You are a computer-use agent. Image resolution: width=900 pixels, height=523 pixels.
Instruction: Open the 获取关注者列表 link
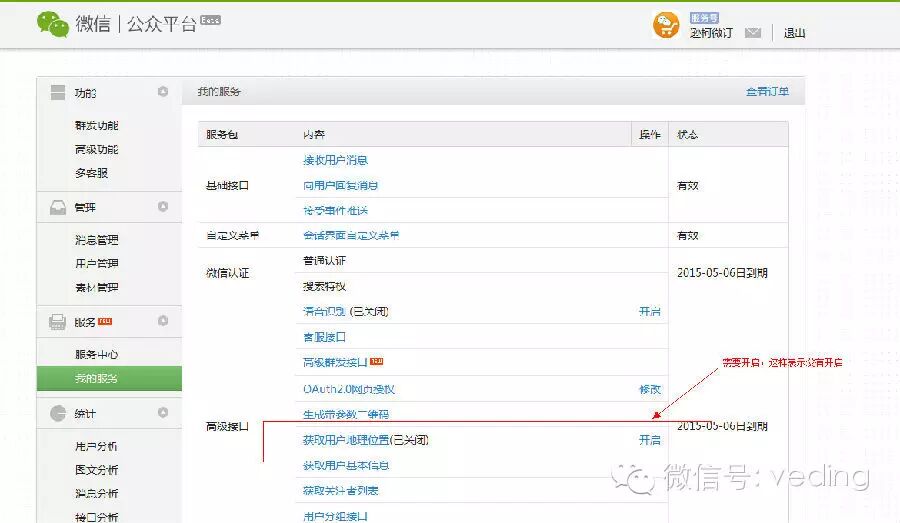(341, 491)
